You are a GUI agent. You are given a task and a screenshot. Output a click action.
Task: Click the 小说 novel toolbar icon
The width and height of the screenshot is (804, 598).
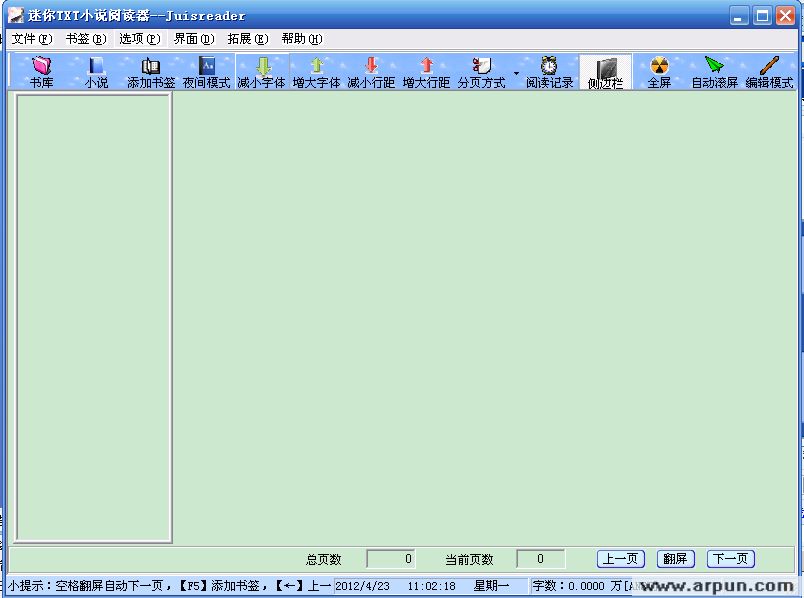tap(96, 72)
